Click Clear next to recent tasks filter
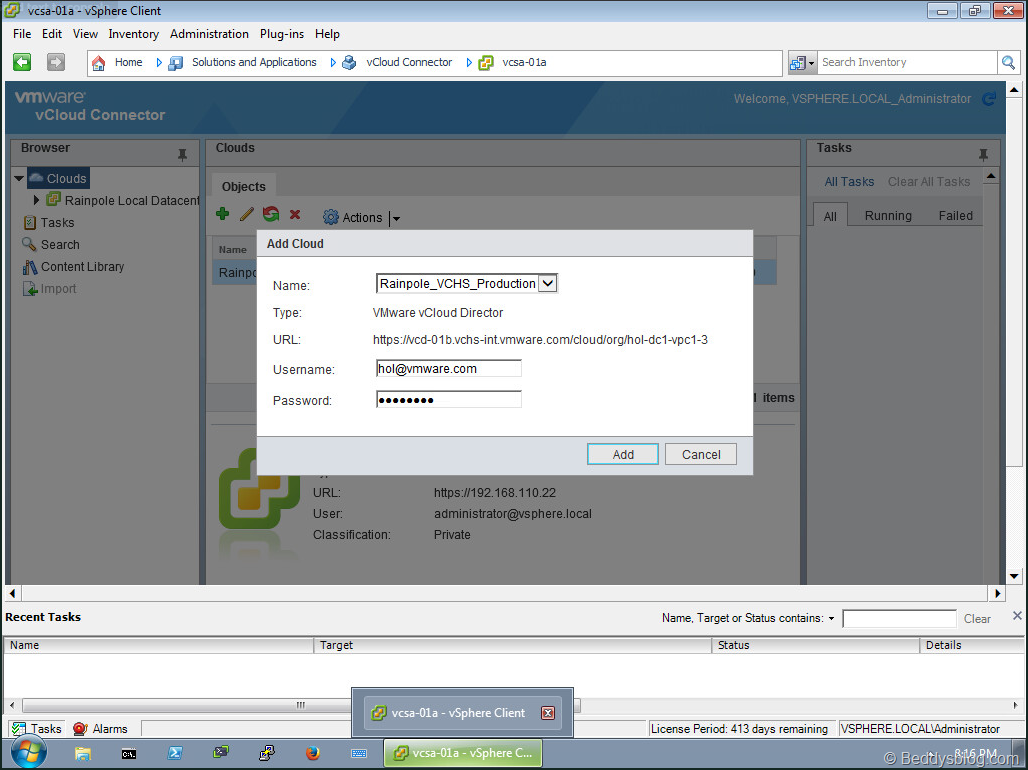Screen dimensions: 1028x770 977,618
